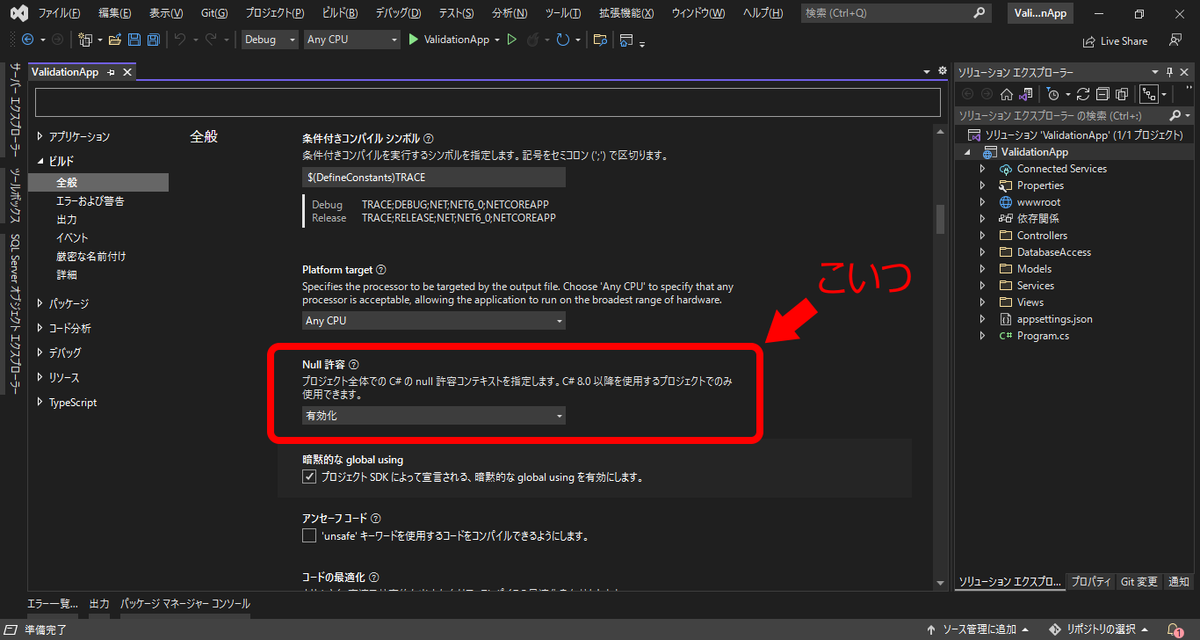Viewport: 1200px width, 640px height.
Task: Click the browser refresh circular arrow icon
Action: coord(563,40)
